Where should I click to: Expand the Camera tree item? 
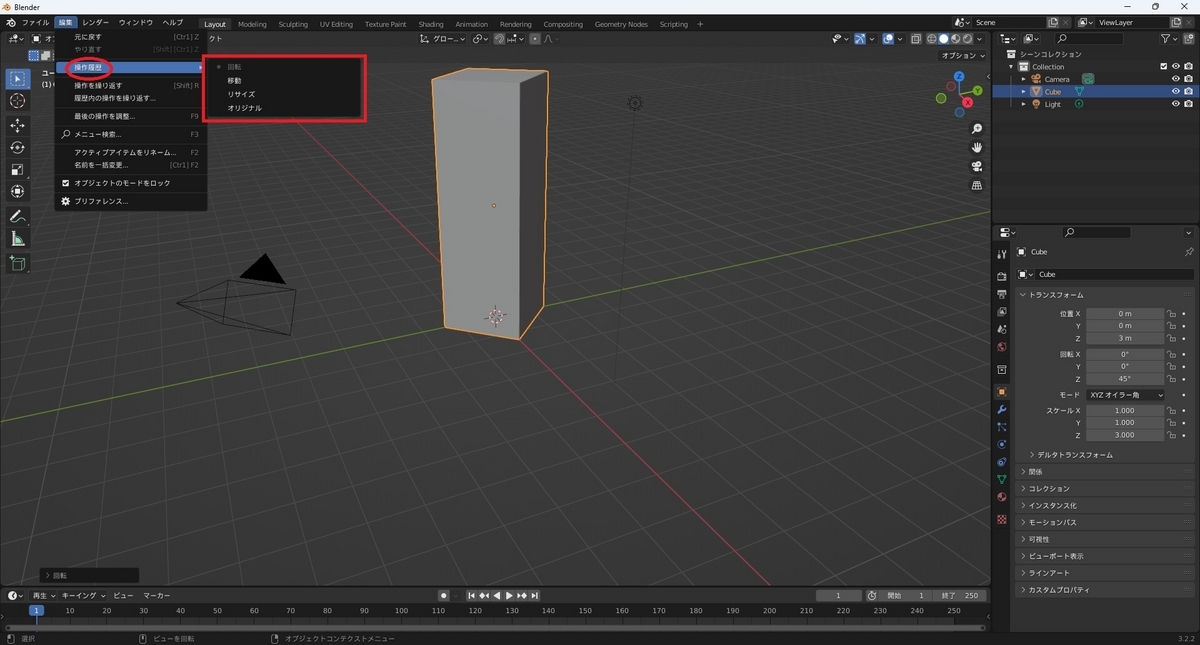(1023, 79)
